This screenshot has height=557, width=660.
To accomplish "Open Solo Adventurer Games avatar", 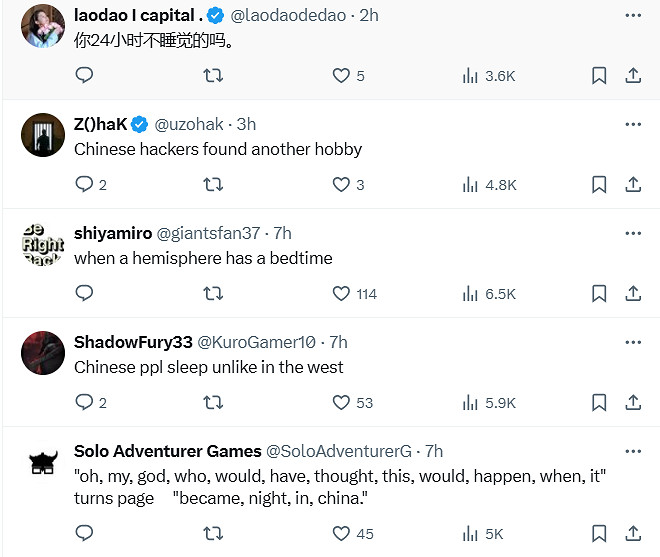I will (43, 462).
